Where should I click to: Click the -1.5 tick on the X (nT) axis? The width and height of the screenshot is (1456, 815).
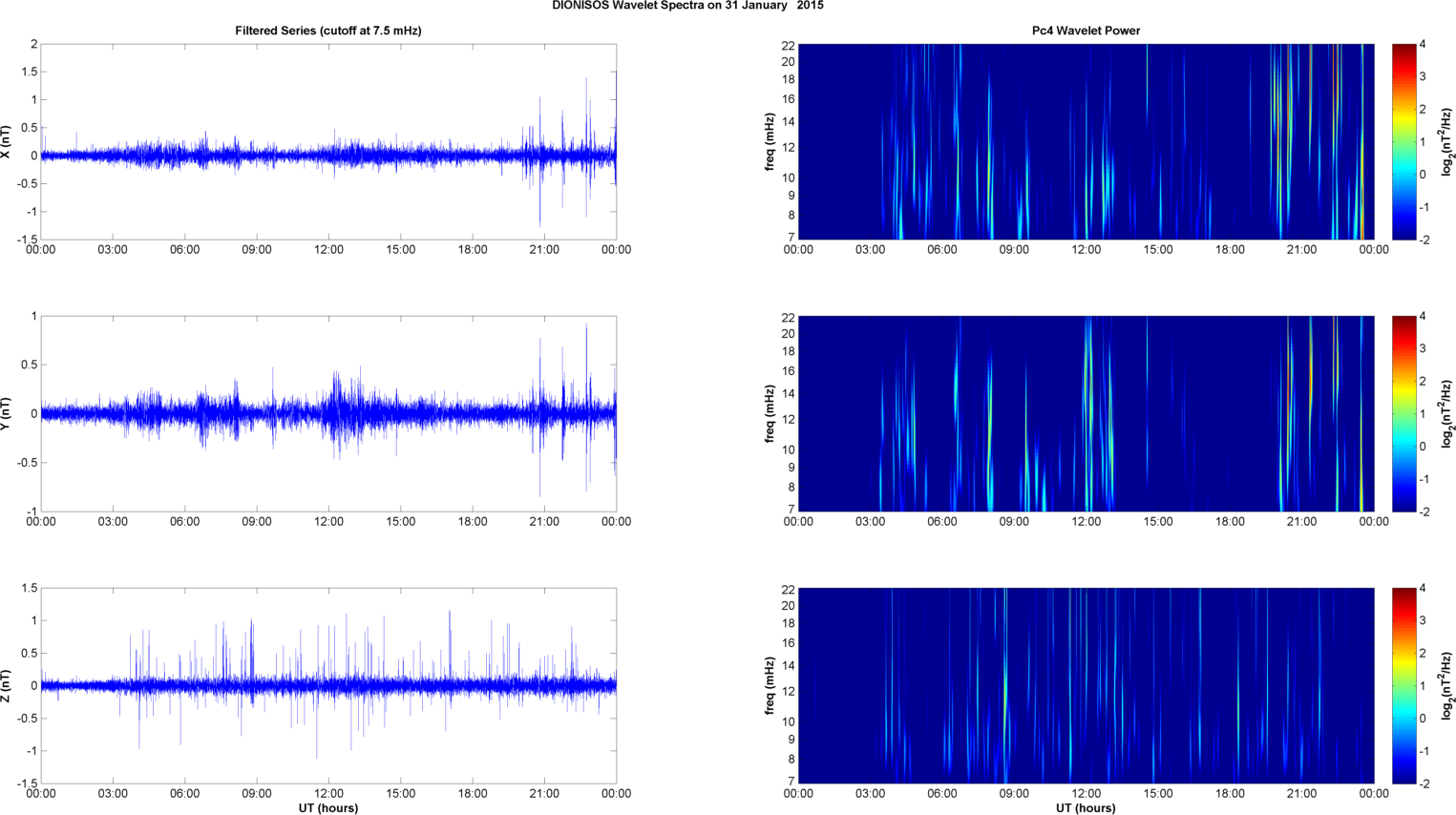(28, 240)
